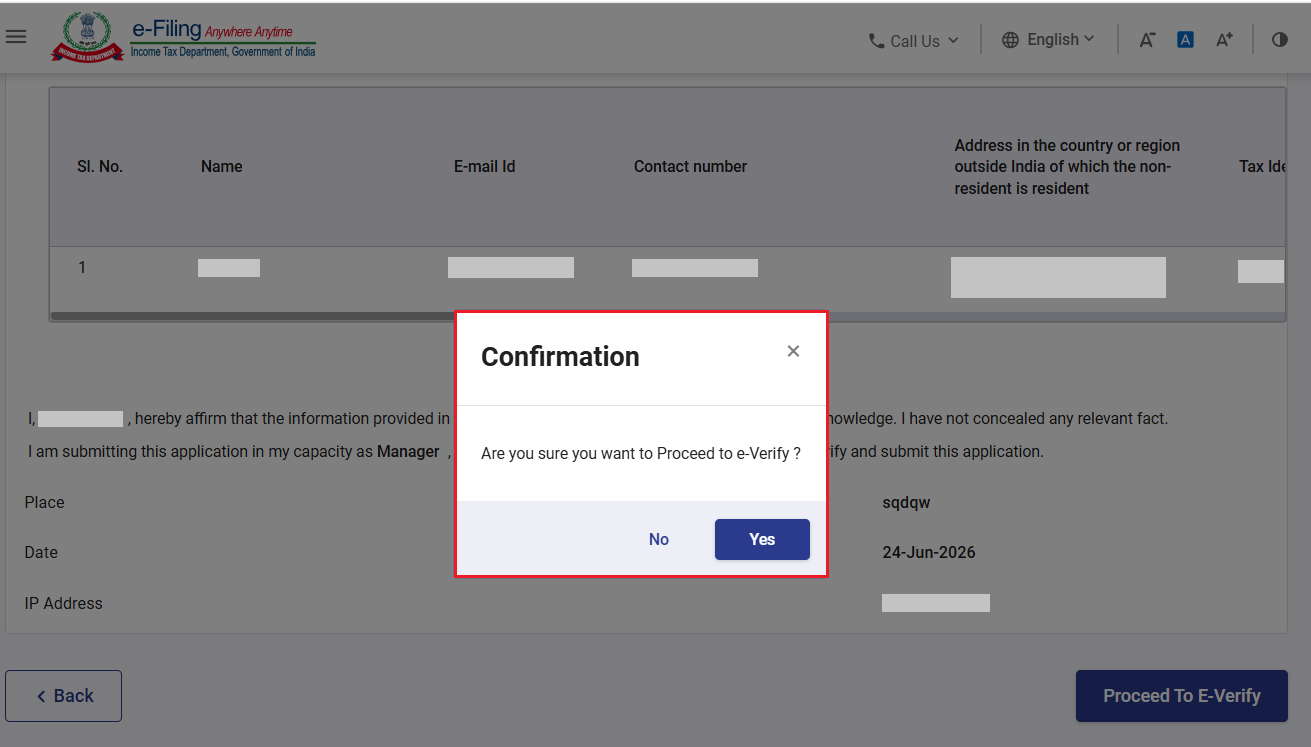Select the E-mail Id column header
Image resolution: width=1311 pixels, height=747 pixels.
coord(484,167)
